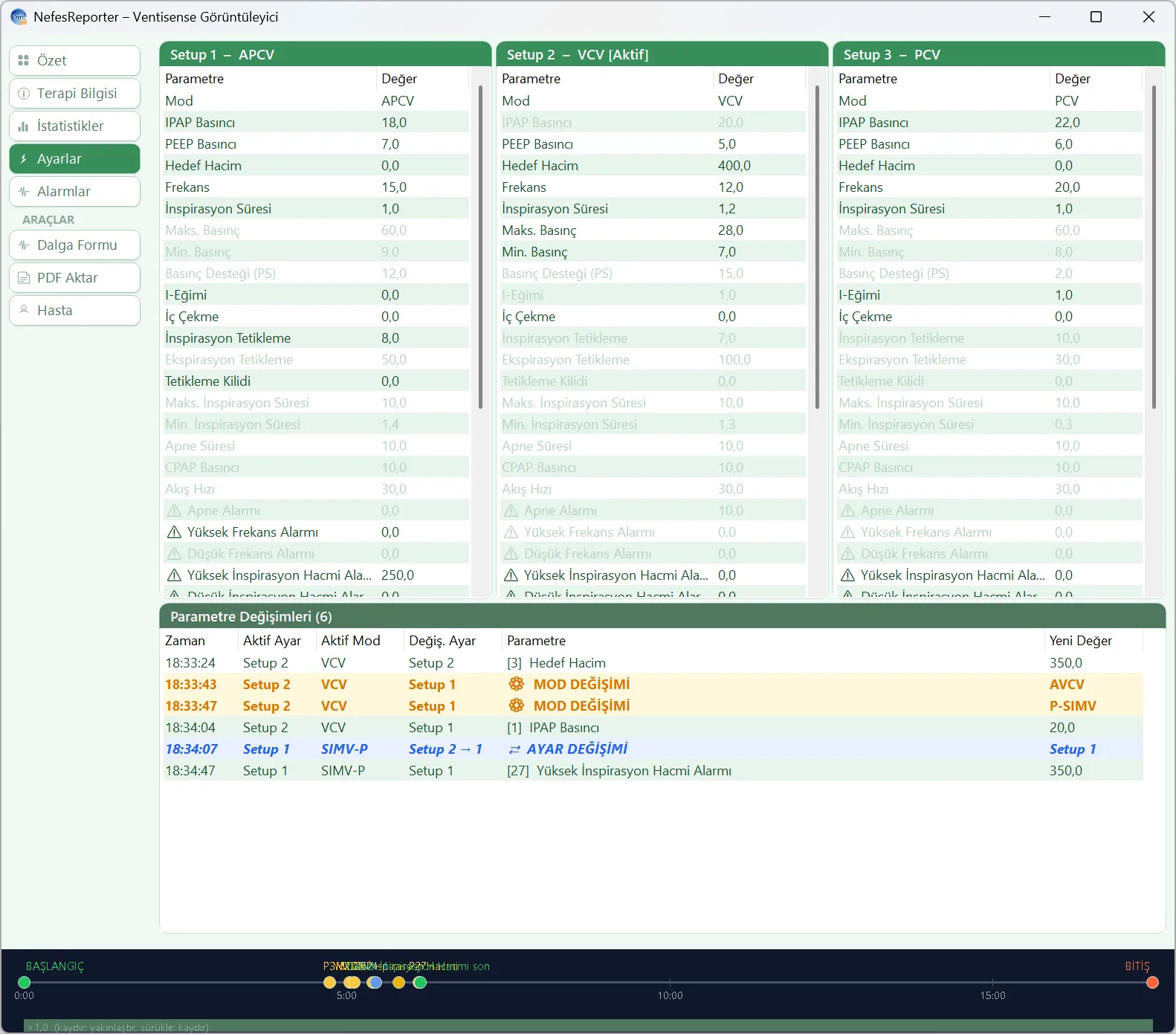
Task: Open the Ayarlar section in the sidebar
Action: coord(74,158)
